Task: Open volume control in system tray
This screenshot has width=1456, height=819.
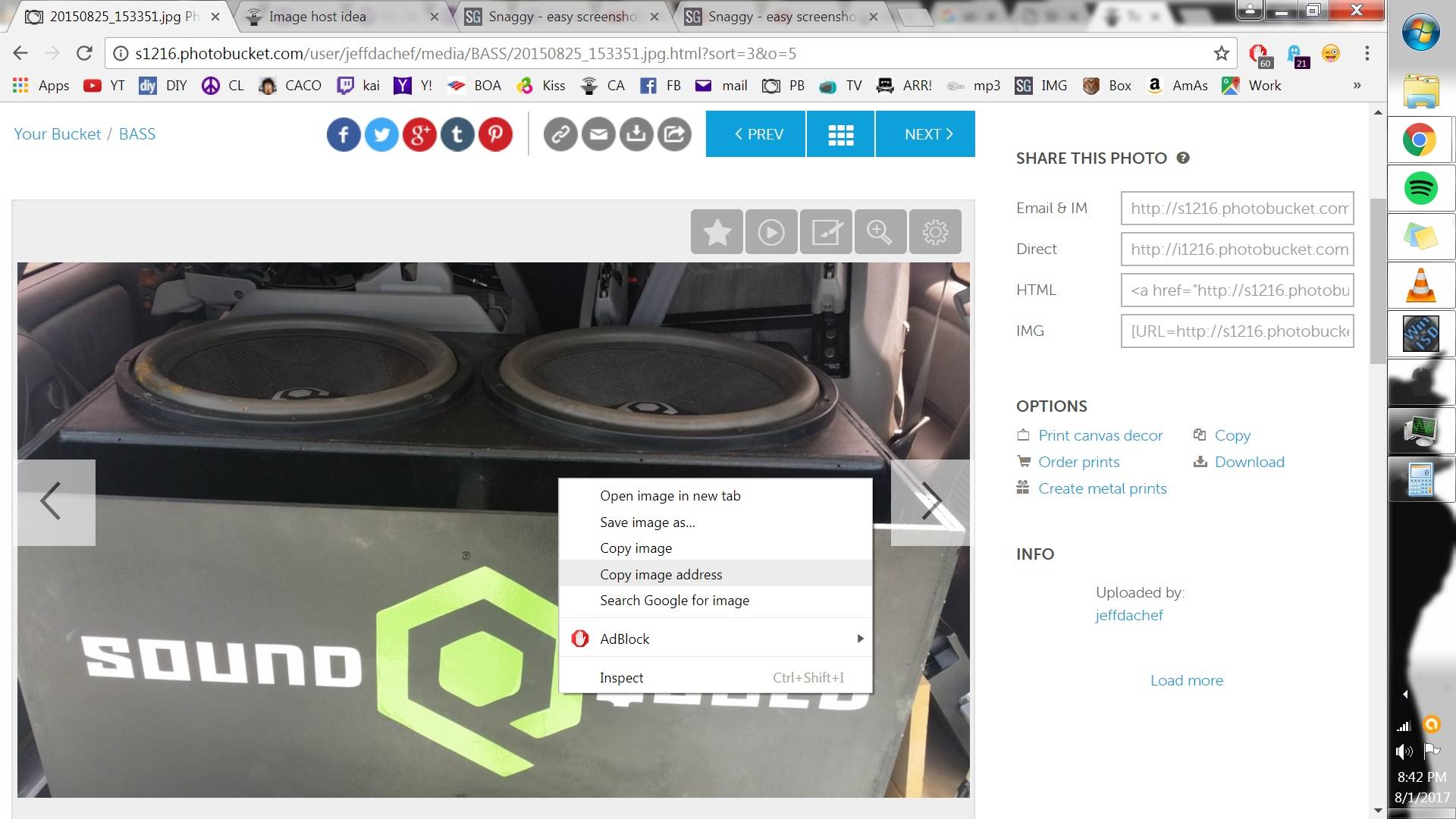Action: pyautogui.click(x=1404, y=752)
